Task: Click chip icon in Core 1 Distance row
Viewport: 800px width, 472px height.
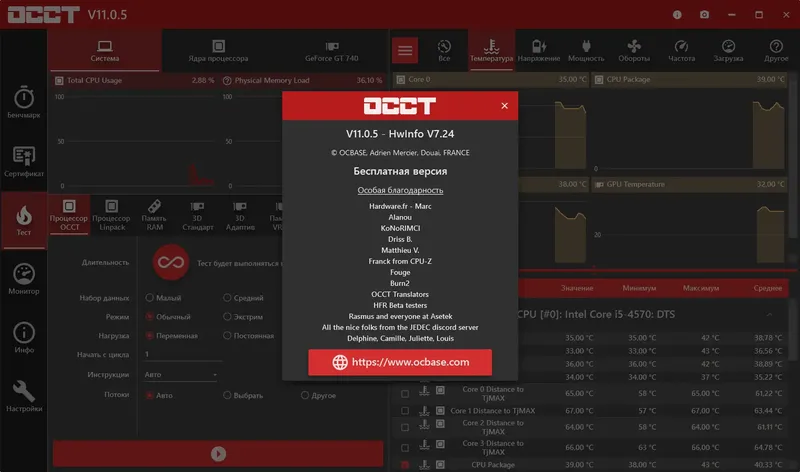Action: [x=440, y=410]
